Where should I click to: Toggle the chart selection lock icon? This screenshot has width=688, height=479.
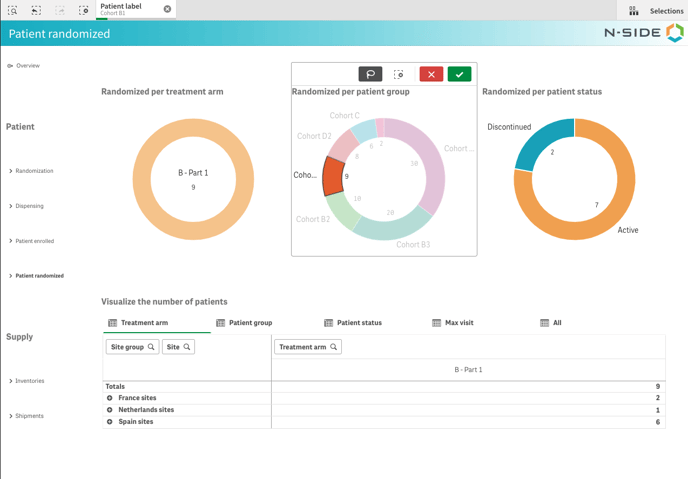[x=399, y=74]
